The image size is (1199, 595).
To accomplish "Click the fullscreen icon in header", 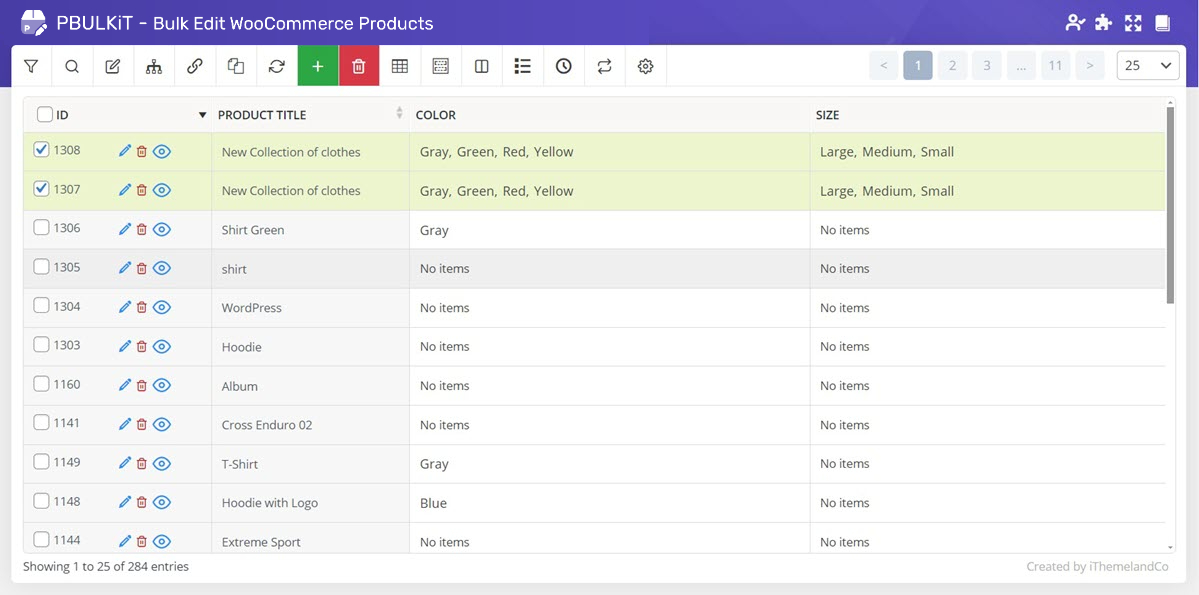I will 1133,23.
